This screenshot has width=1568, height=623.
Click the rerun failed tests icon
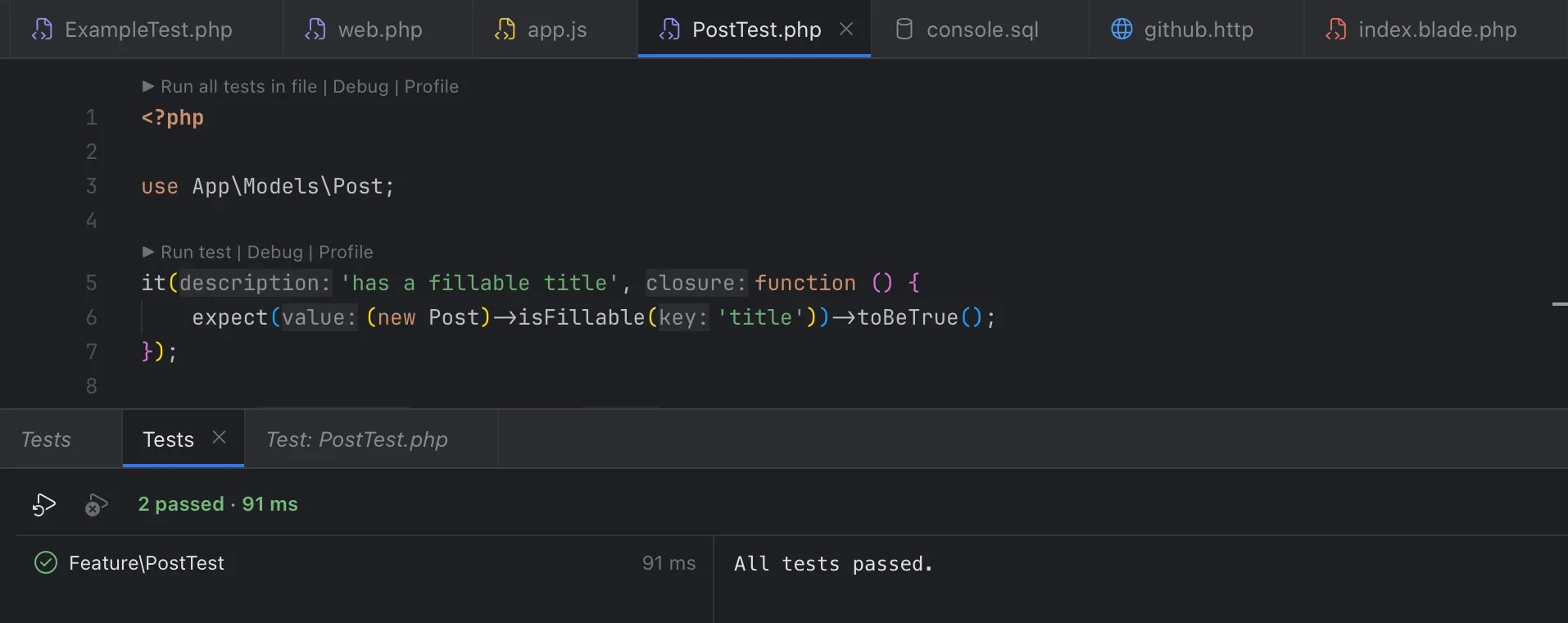click(x=96, y=504)
